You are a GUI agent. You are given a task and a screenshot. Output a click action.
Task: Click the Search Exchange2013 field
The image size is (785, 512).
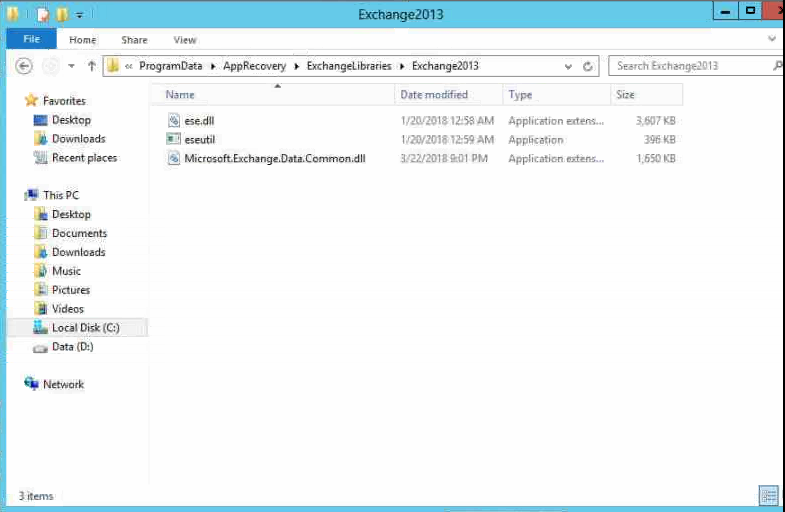pyautogui.click(x=693, y=66)
